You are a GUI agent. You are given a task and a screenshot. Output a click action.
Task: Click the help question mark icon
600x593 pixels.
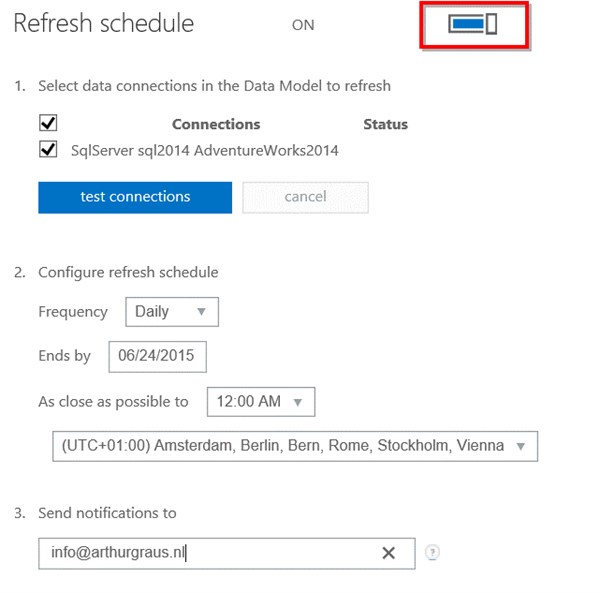click(x=432, y=552)
